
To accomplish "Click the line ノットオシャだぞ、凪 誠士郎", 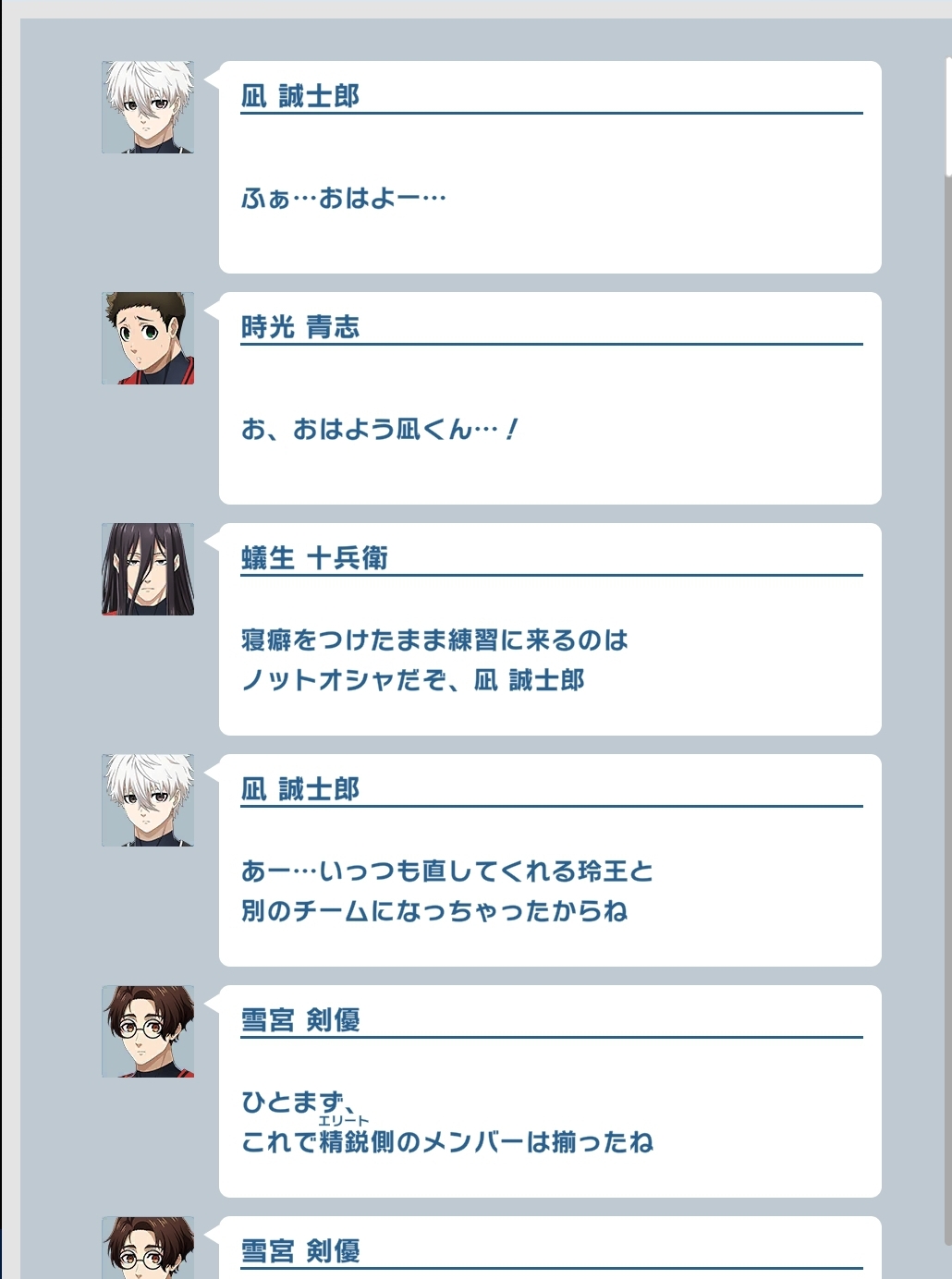I will pyautogui.click(x=413, y=680).
